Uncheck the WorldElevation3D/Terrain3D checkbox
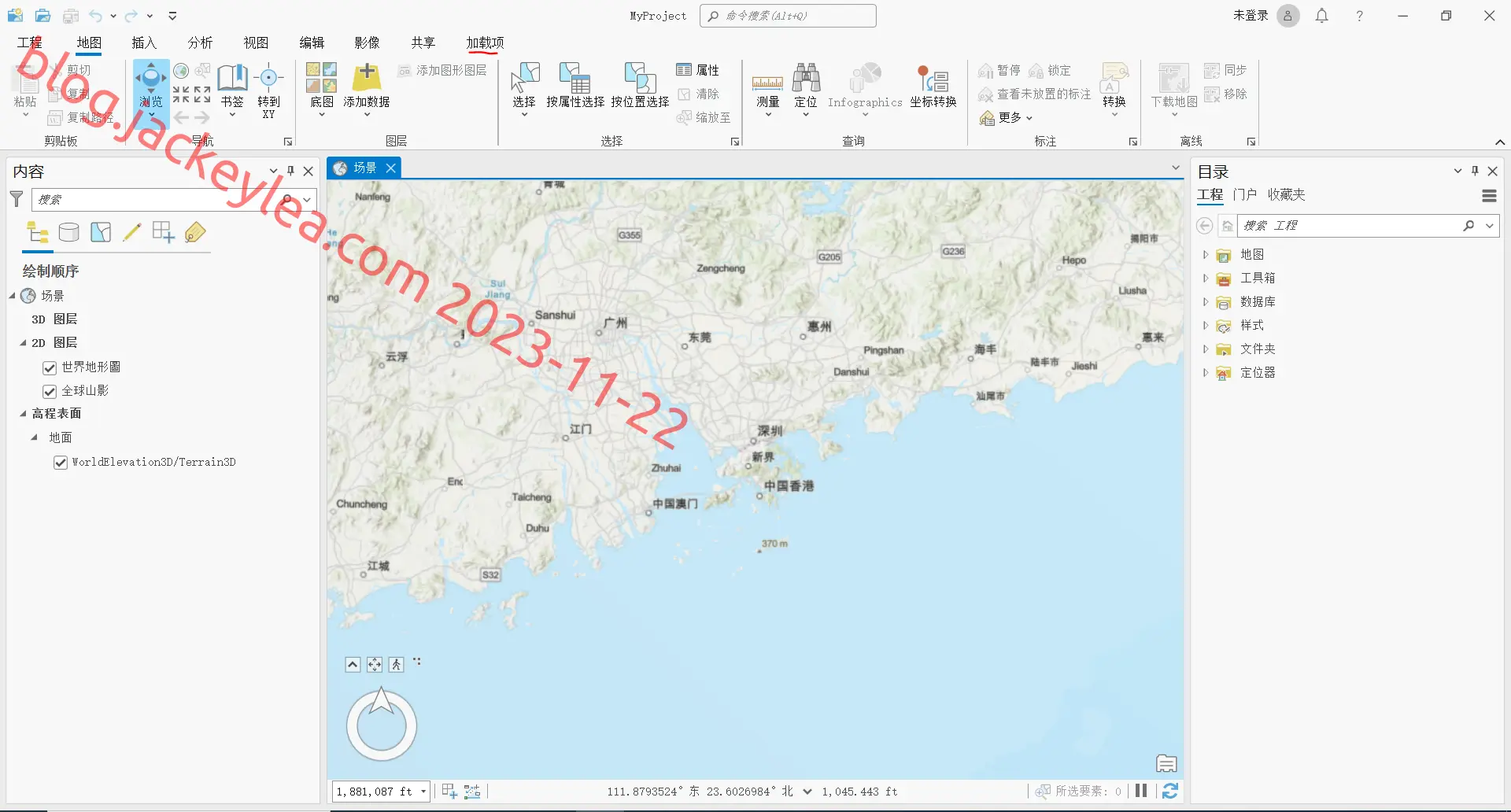Screen dimensions: 1511x812 tap(61, 463)
